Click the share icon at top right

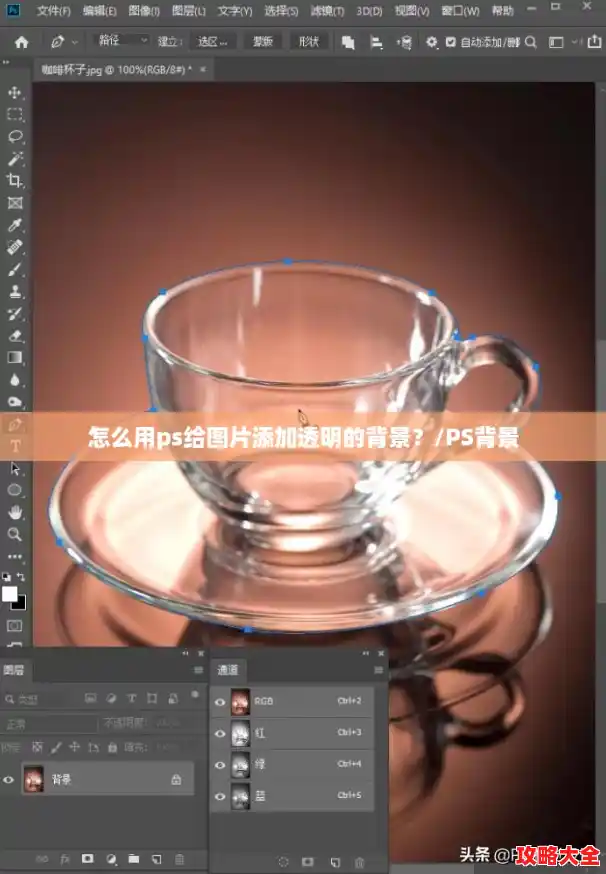point(594,41)
